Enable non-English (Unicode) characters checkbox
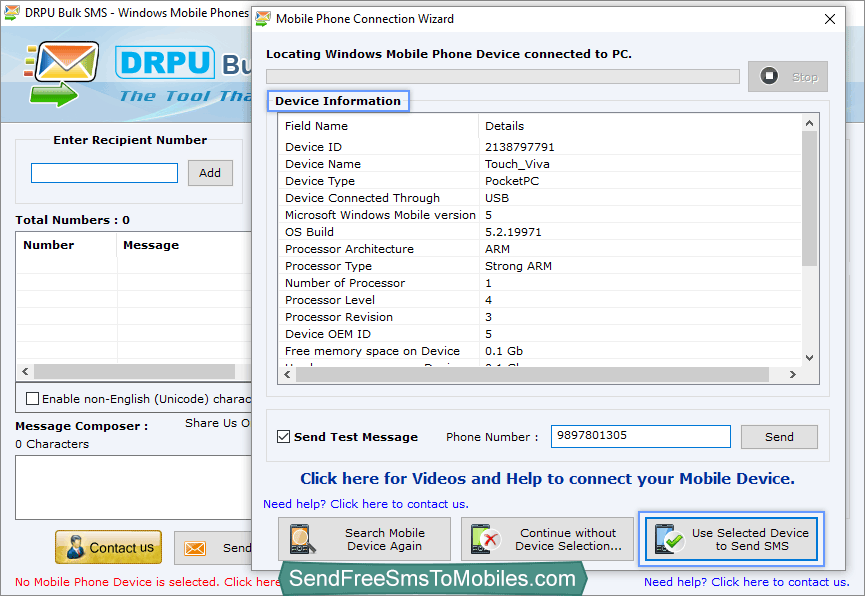This screenshot has height=596, width=865. point(33,398)
